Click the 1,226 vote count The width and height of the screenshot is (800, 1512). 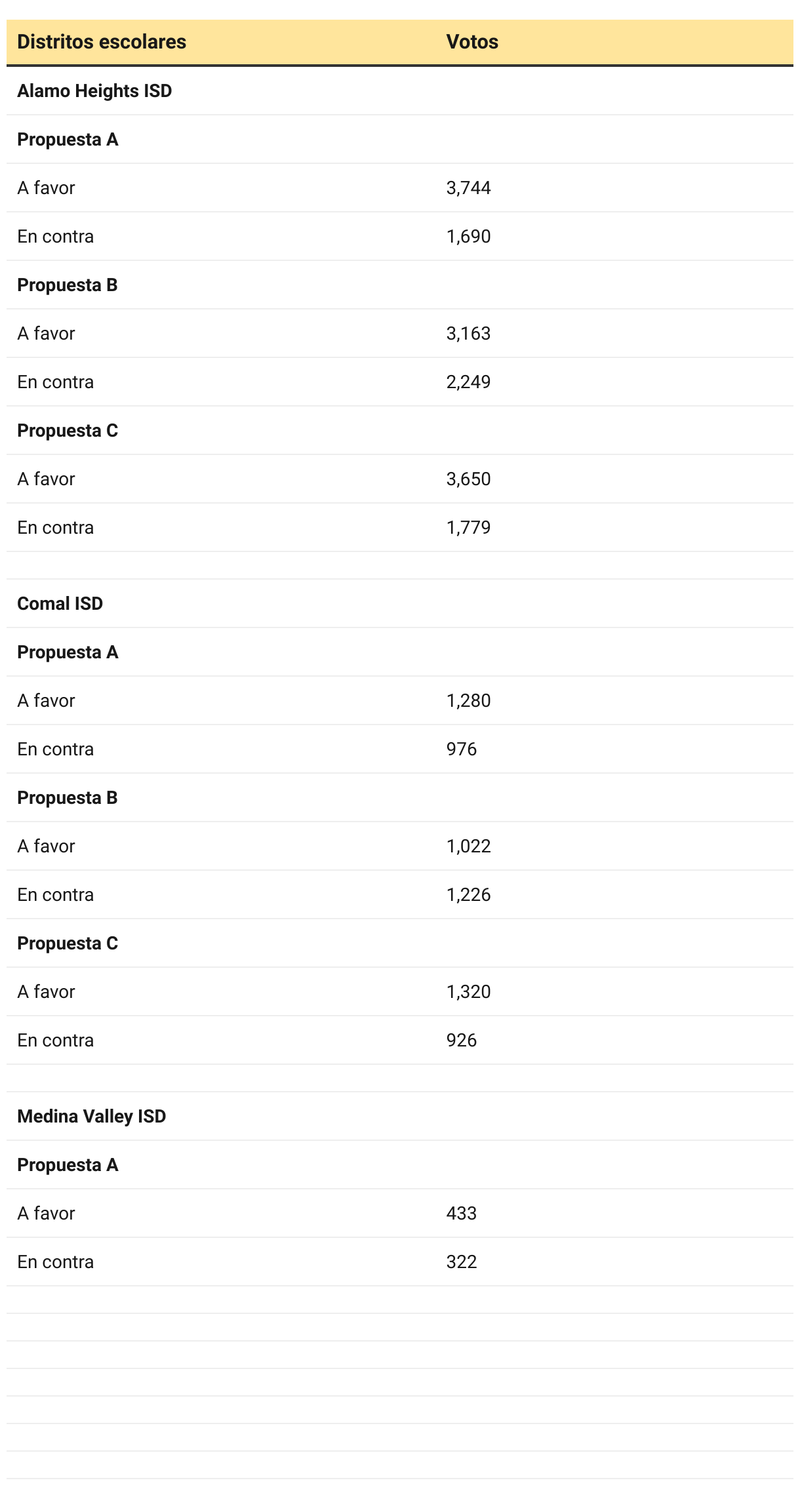(468, 894)
